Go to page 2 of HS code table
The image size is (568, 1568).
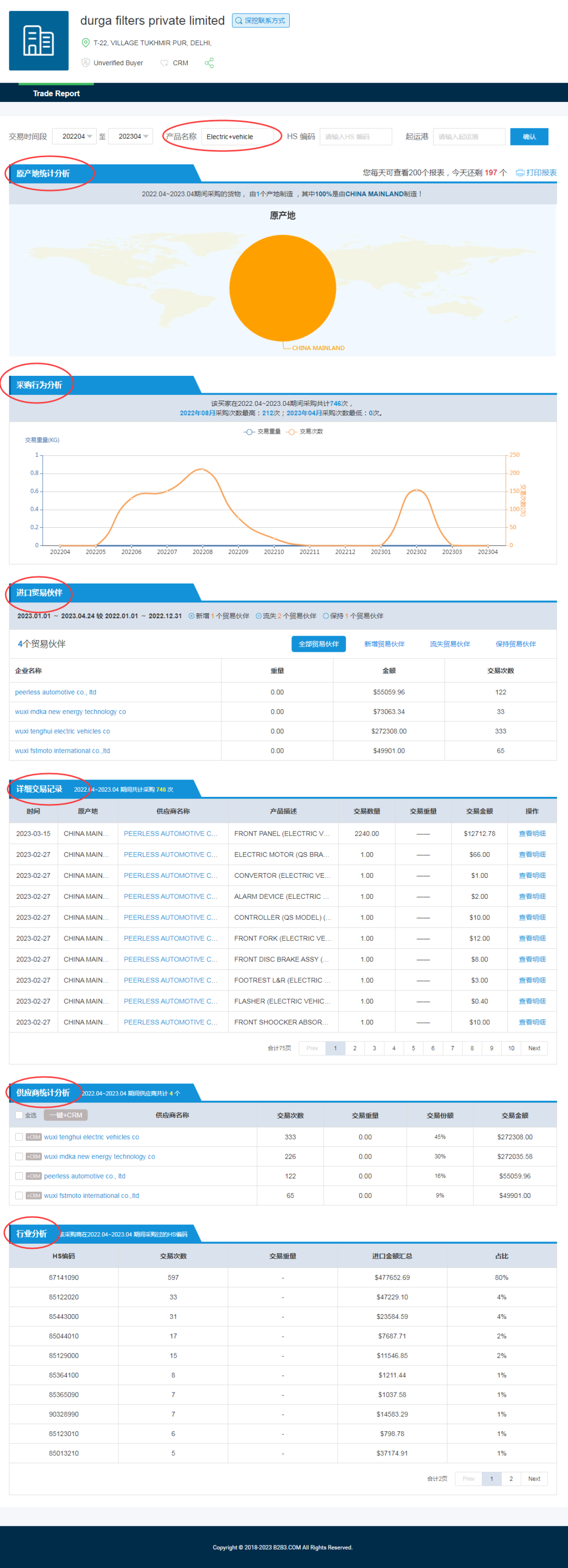tap(511, 1479)
